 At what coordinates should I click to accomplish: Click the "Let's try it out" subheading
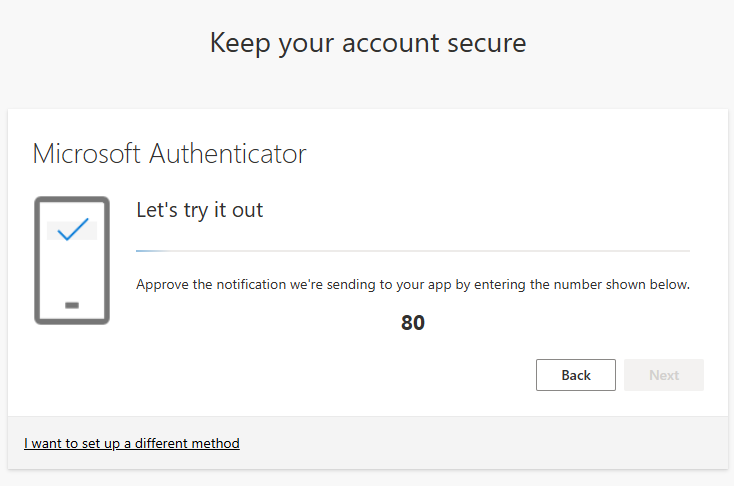(x=199, y=210)
